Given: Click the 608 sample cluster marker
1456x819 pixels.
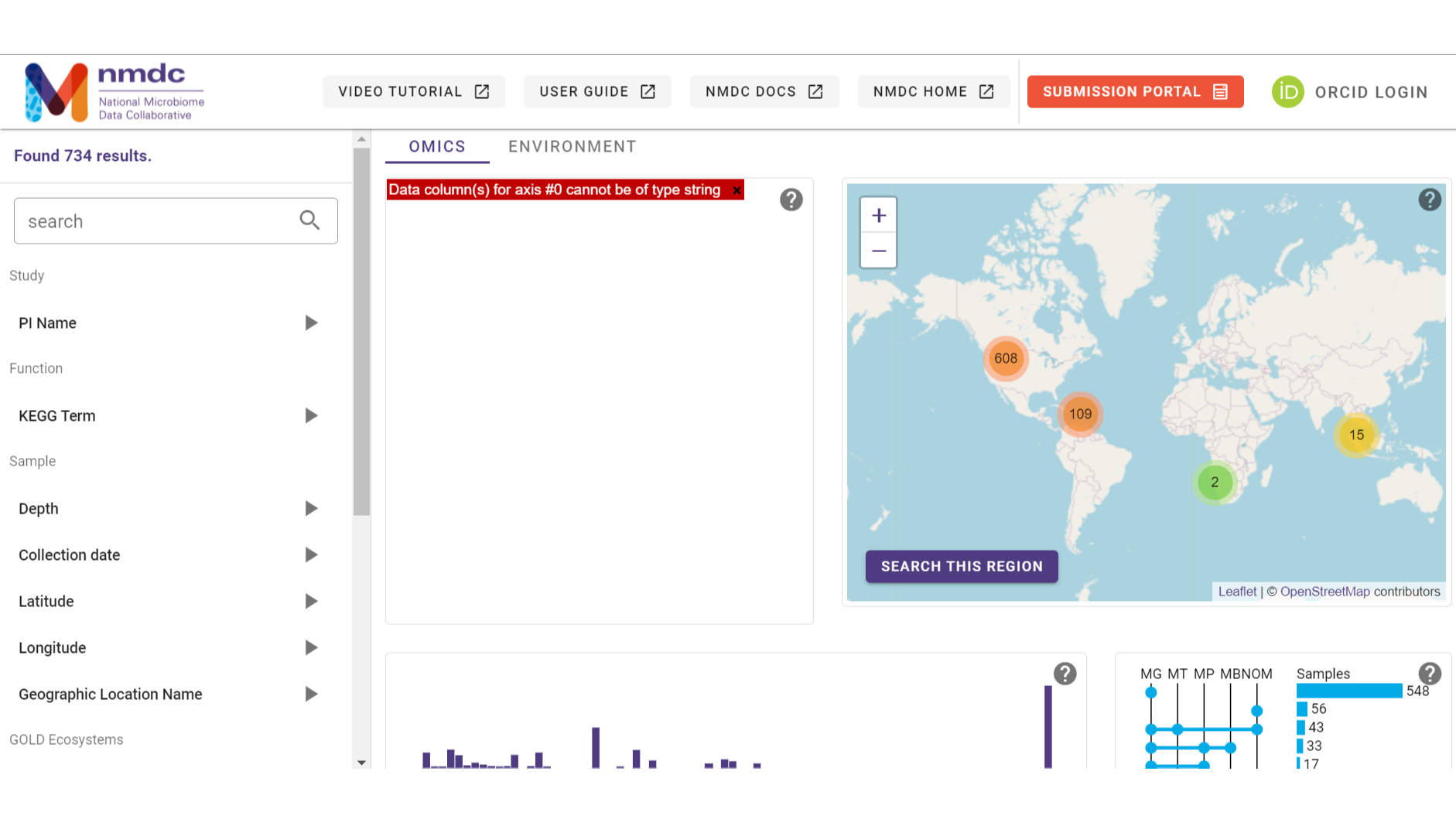Looking at the screenshot, I should point(1006,359).
